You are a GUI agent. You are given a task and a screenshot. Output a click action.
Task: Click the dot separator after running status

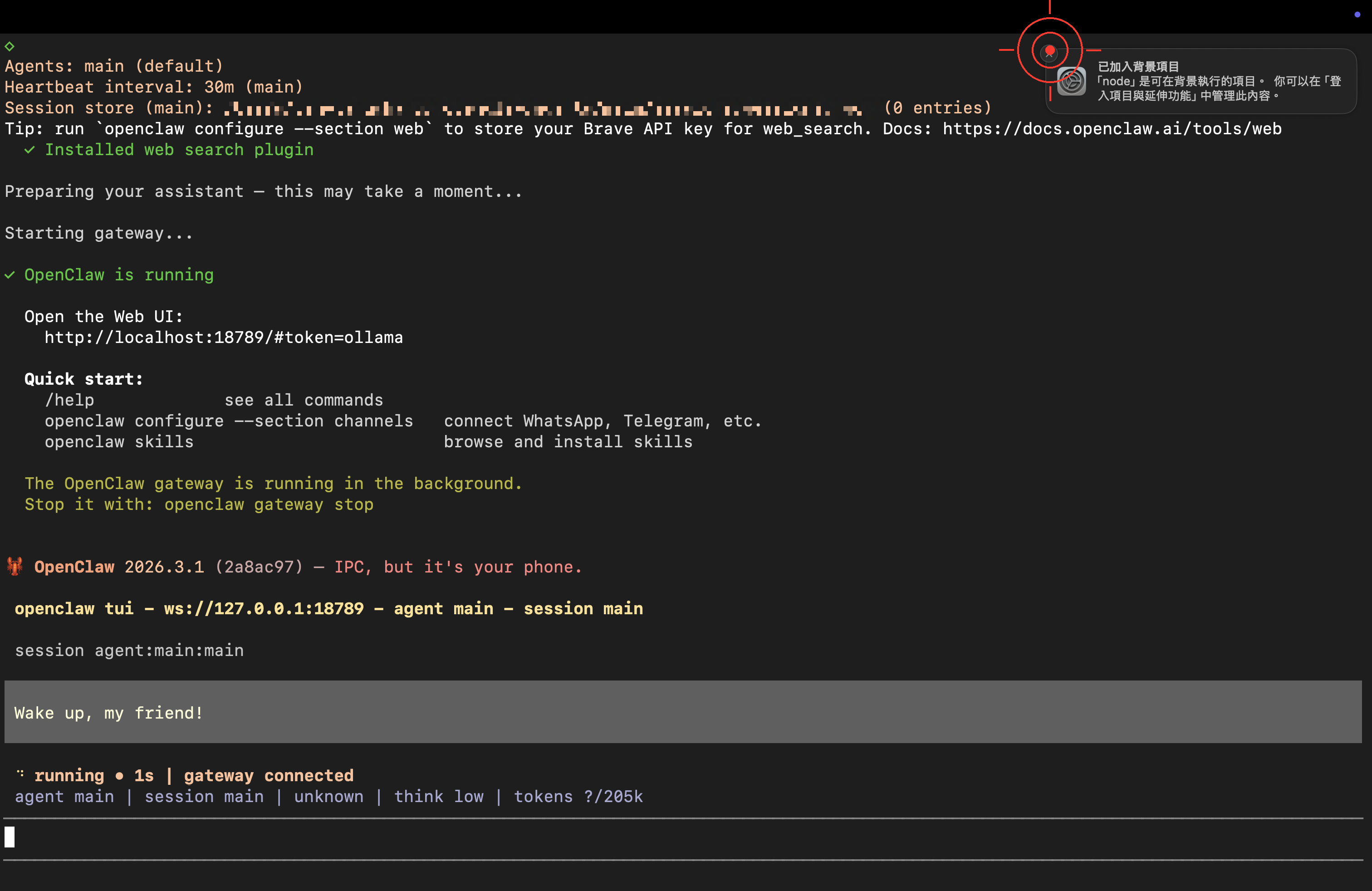(119, 776)
